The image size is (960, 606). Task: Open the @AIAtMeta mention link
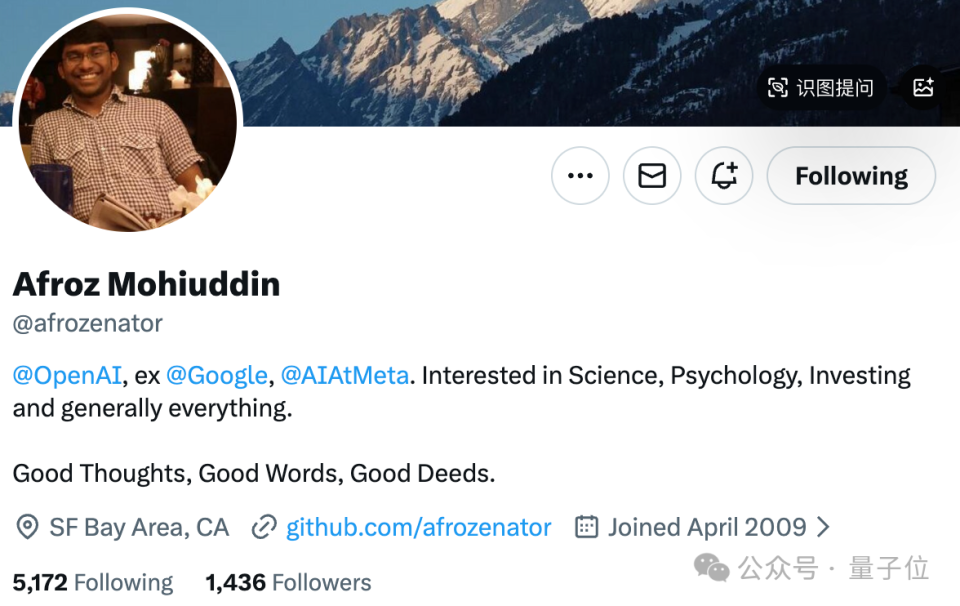click(345, 376)
